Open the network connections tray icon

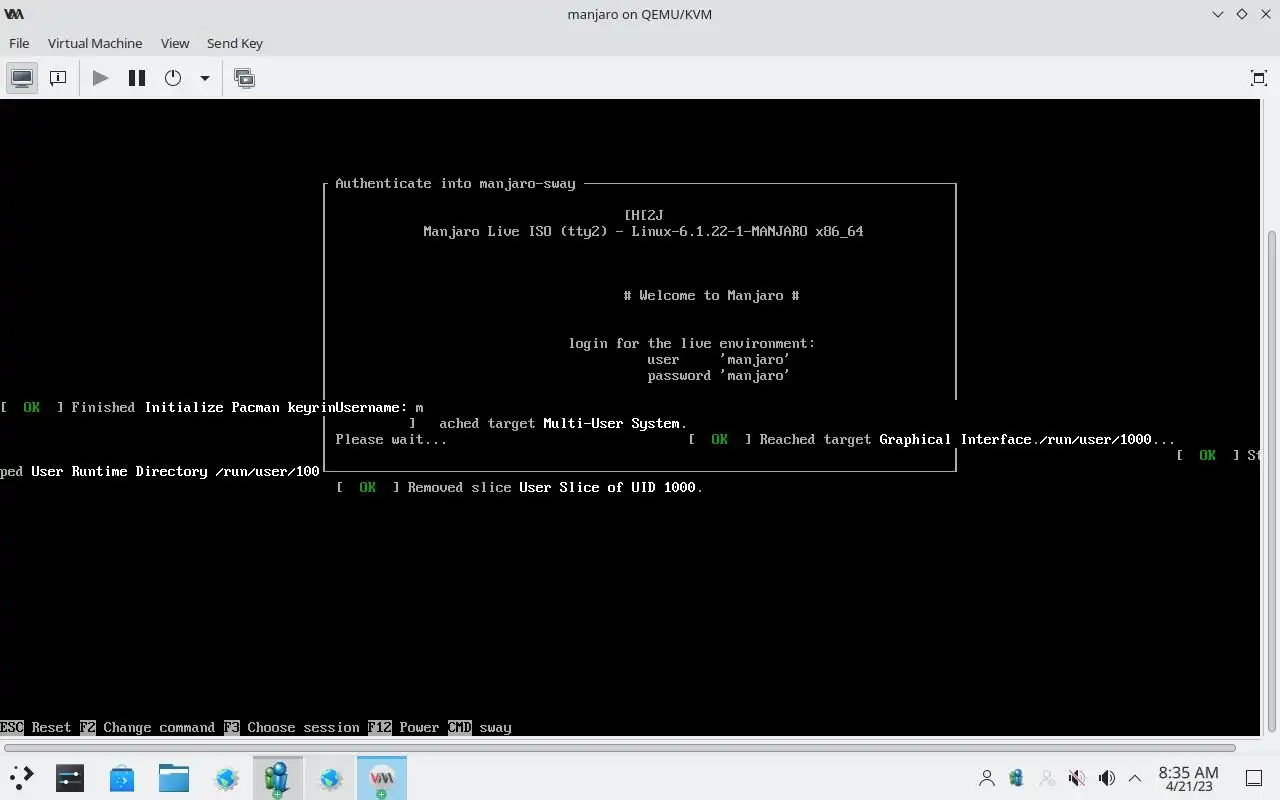tap(1017, 777)
